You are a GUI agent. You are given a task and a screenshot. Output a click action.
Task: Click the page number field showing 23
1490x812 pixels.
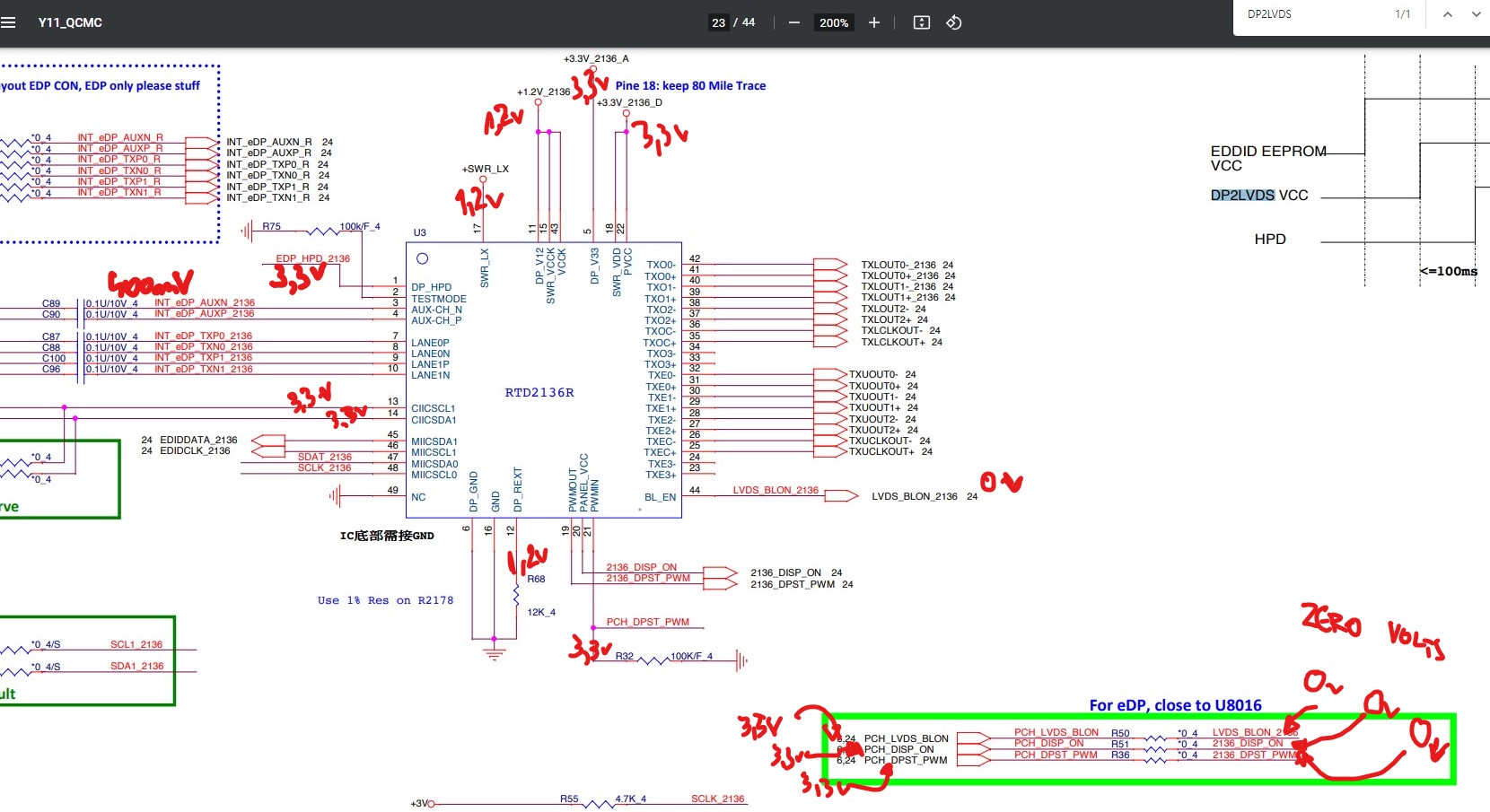(x=718, y=22)
